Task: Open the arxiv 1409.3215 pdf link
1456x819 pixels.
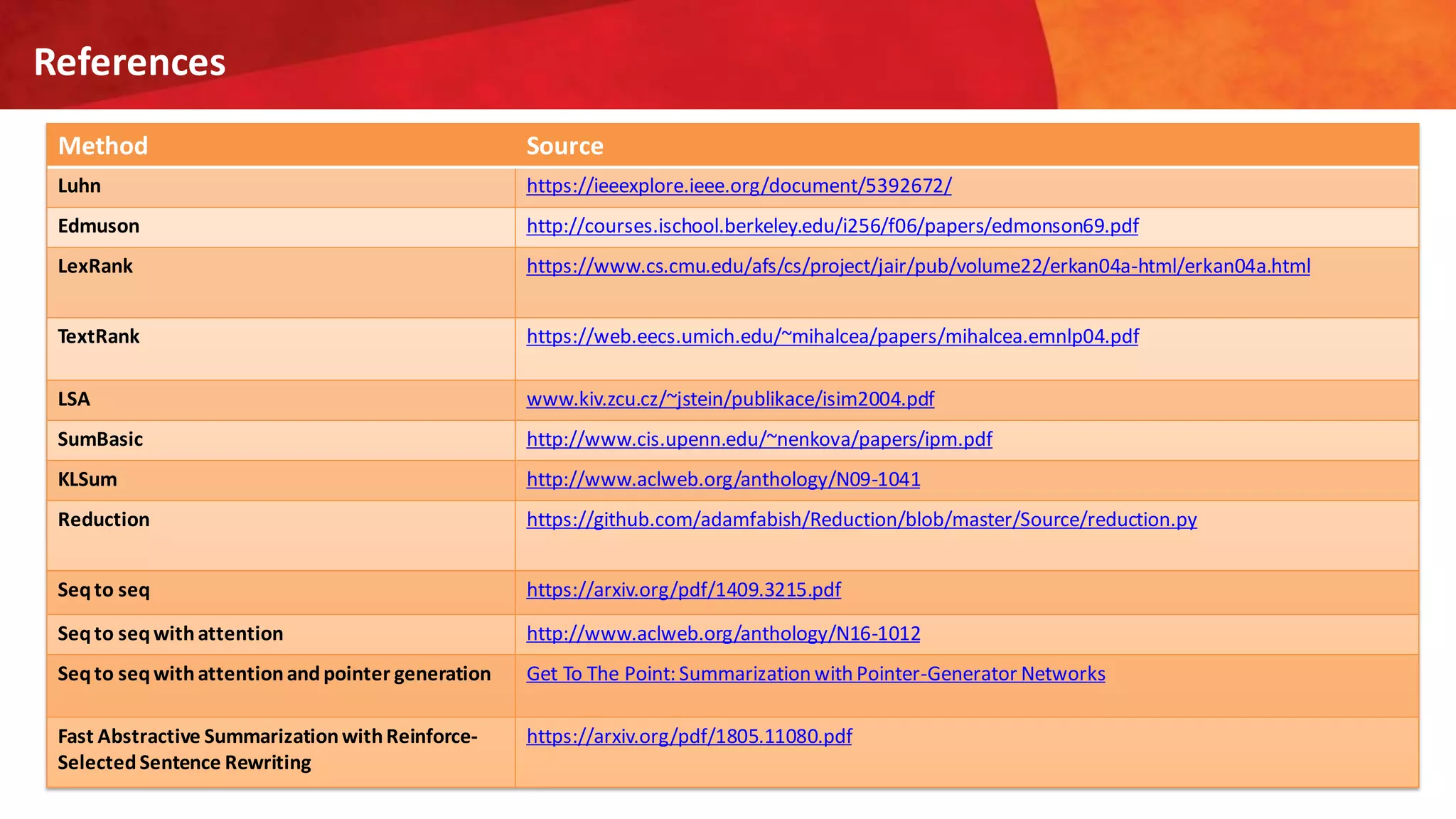Action: [x=683, y=590]
